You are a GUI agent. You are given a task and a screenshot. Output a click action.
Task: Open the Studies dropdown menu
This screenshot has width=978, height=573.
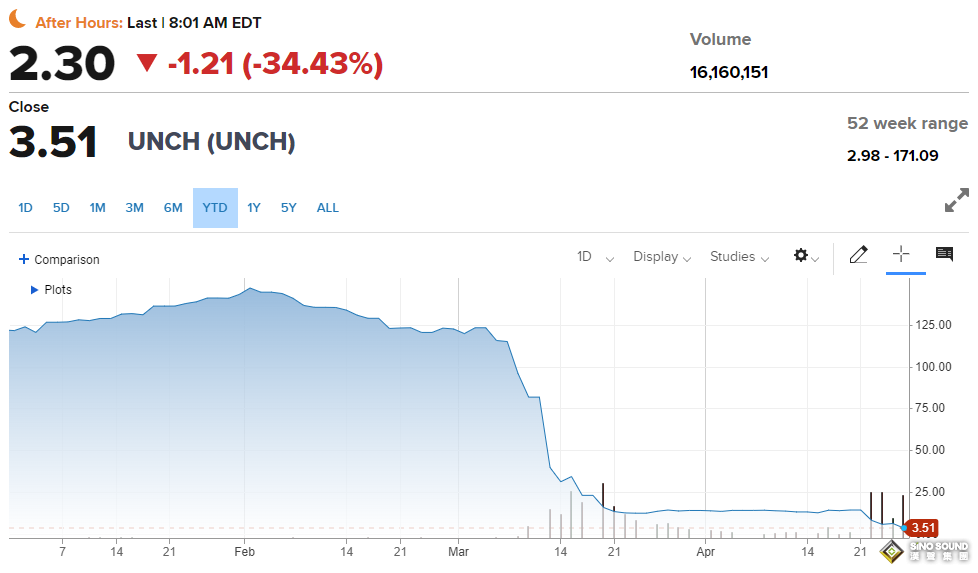(739, 257)
